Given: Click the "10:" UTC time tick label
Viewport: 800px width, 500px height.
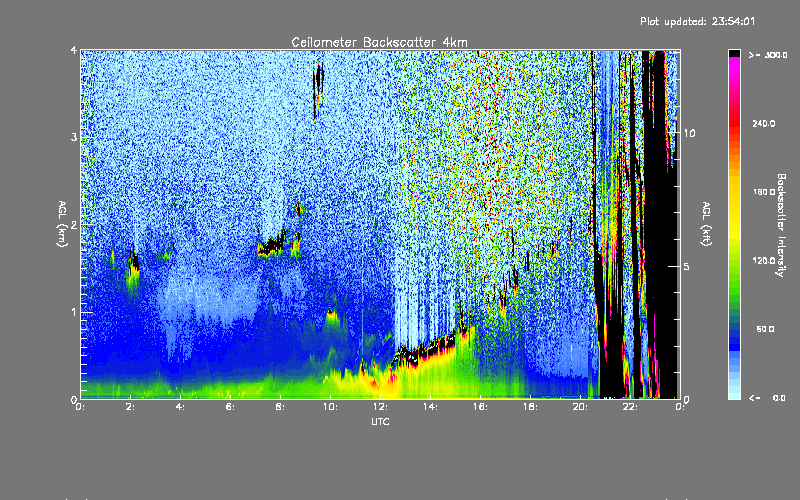Looking at the screenshot, I should pyautogui.click(x=330, y=407).
